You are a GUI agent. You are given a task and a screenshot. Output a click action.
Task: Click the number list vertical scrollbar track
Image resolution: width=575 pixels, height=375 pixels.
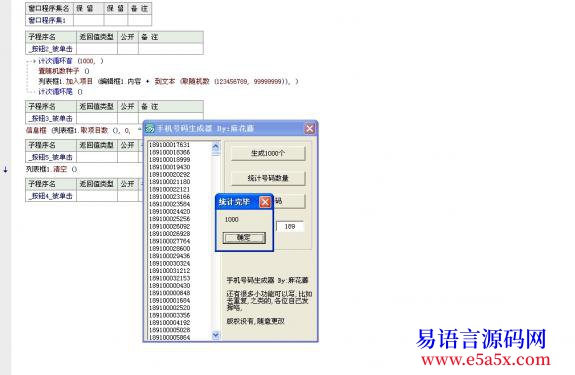[x=216, y=242]
